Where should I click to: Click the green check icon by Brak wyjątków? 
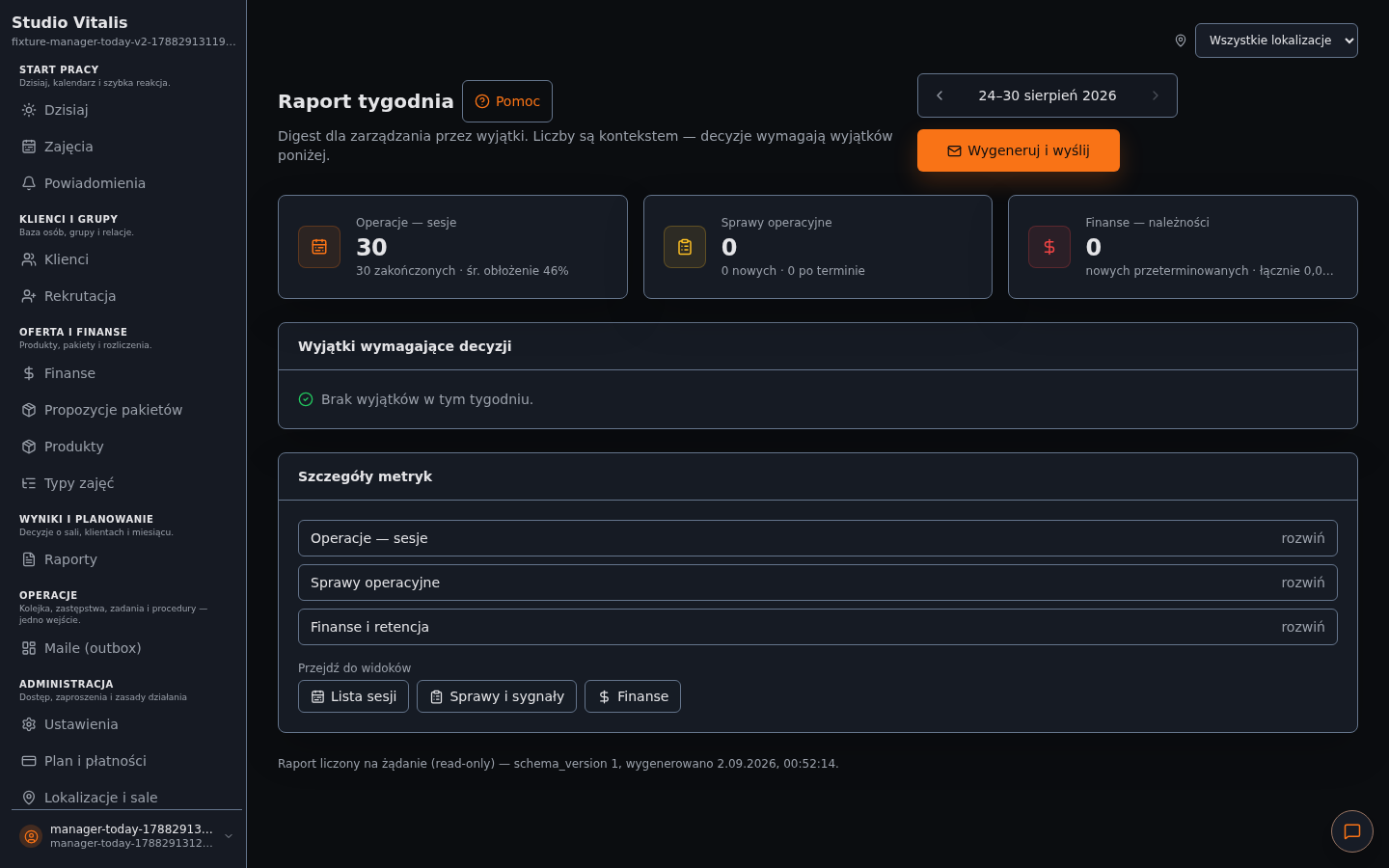pos(306,399)
